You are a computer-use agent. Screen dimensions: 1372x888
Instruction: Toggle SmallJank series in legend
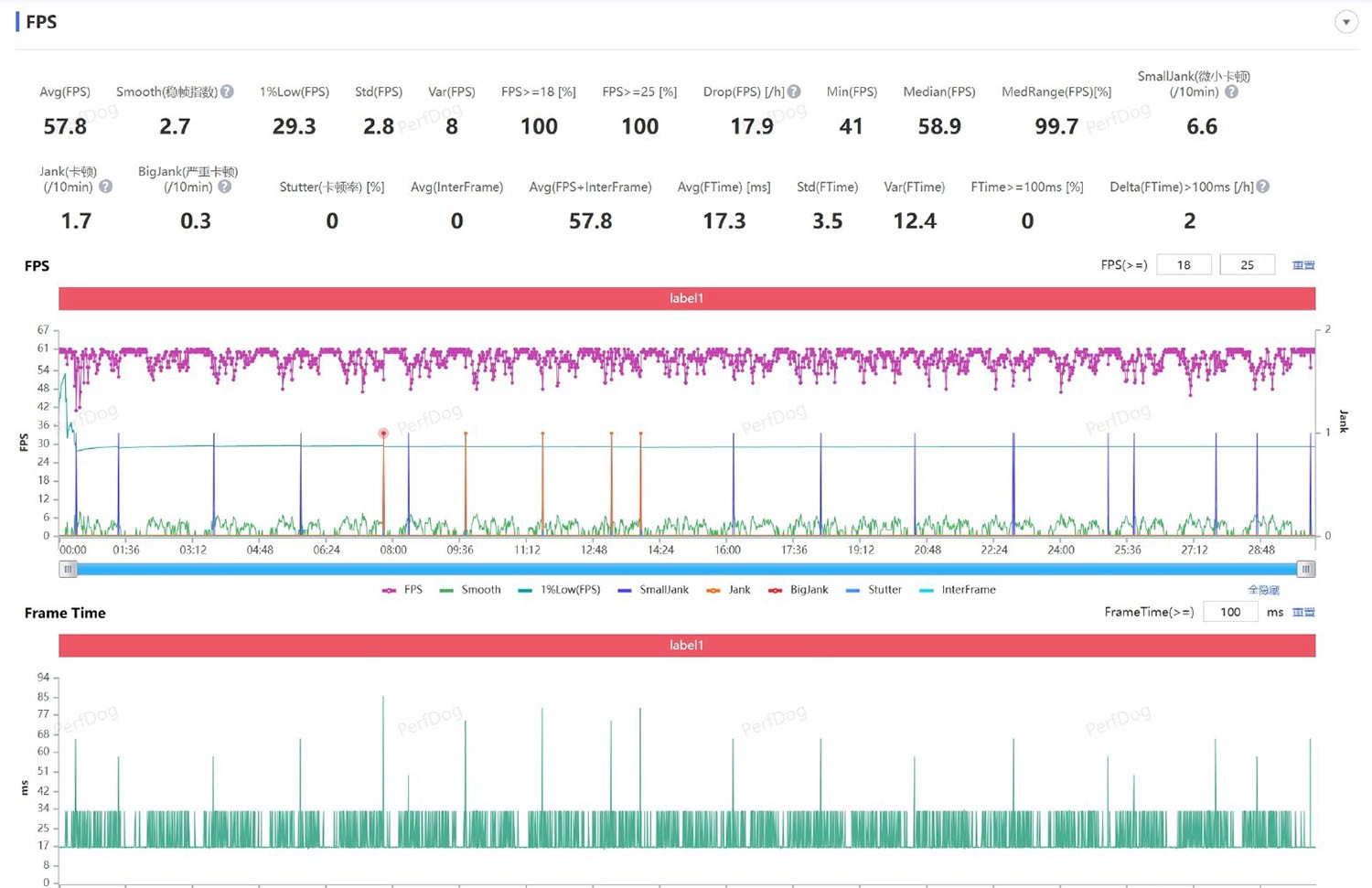[x=653, y=590]
